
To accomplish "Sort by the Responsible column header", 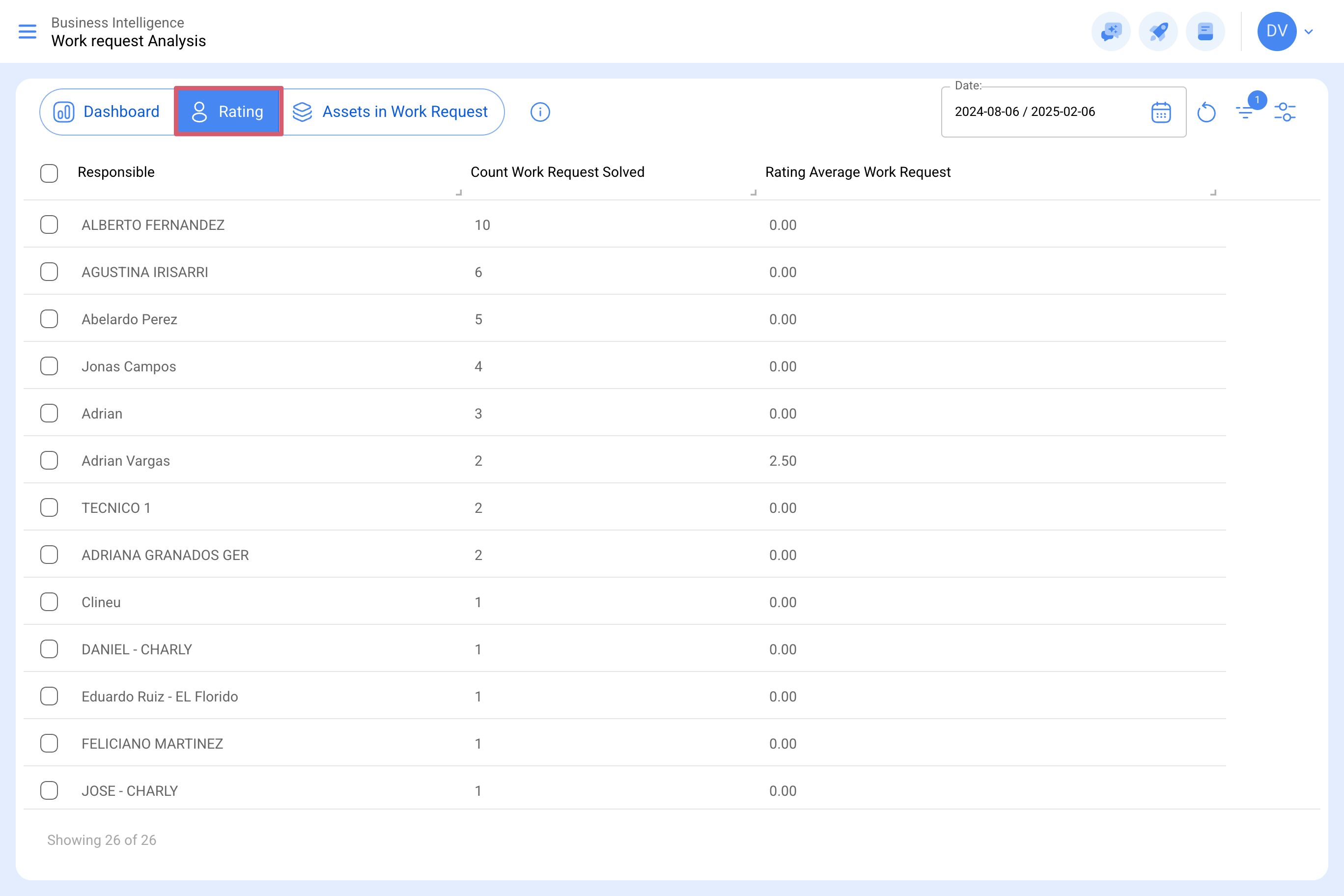I will point(116,172).
